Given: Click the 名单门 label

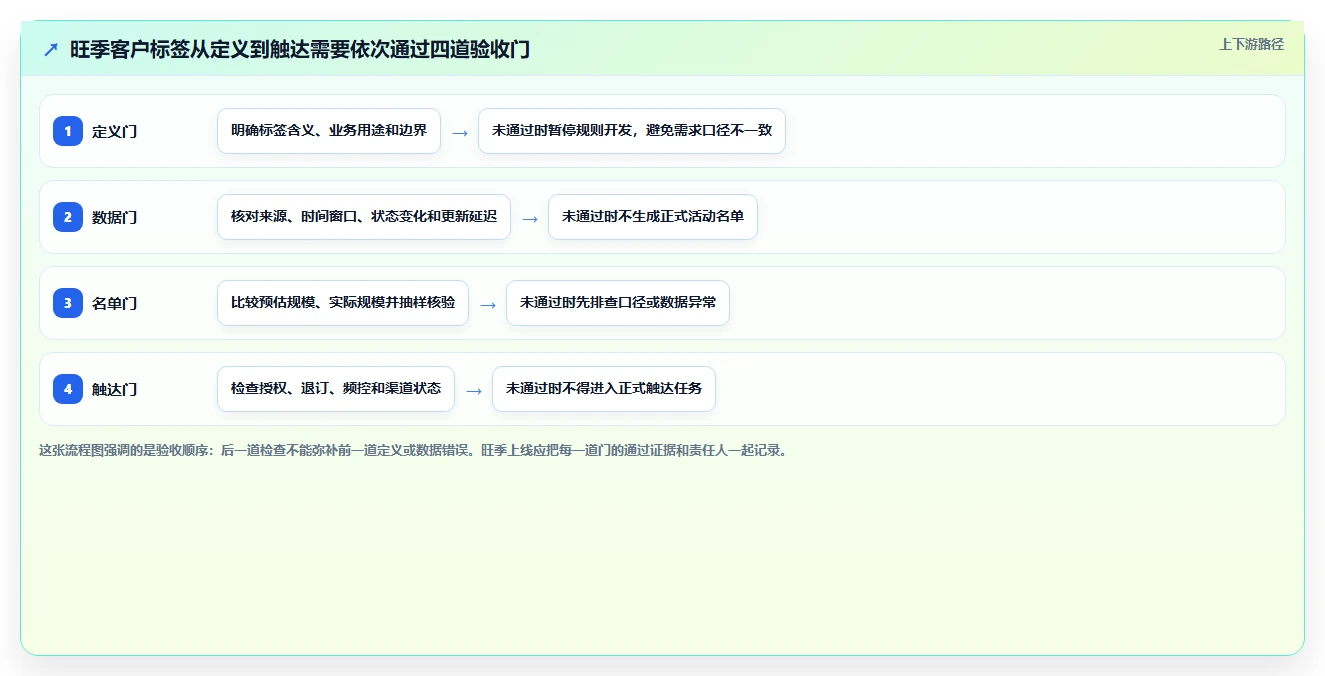Looking at the screenshot, I should 115,303.
